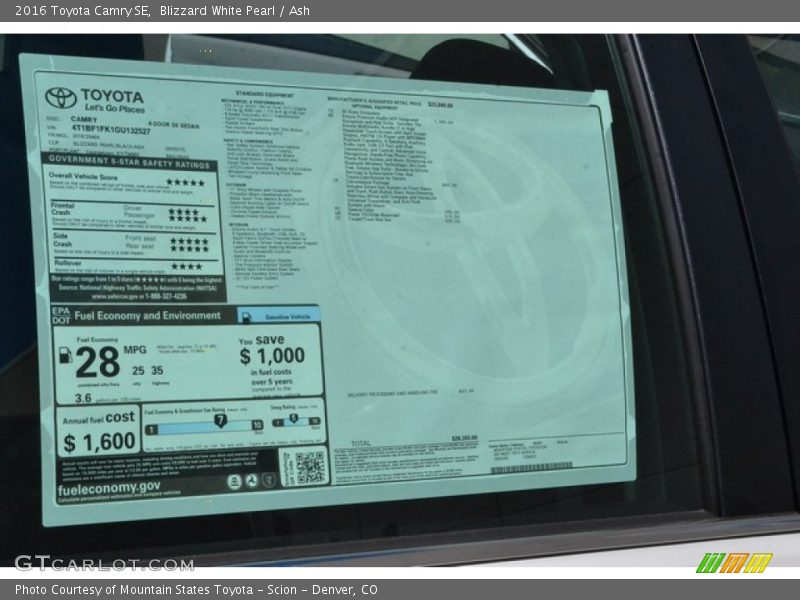Screen dimensions: 800x600
Task: Click the gasoline vehicle pump symbol
Action: (246, 316)
